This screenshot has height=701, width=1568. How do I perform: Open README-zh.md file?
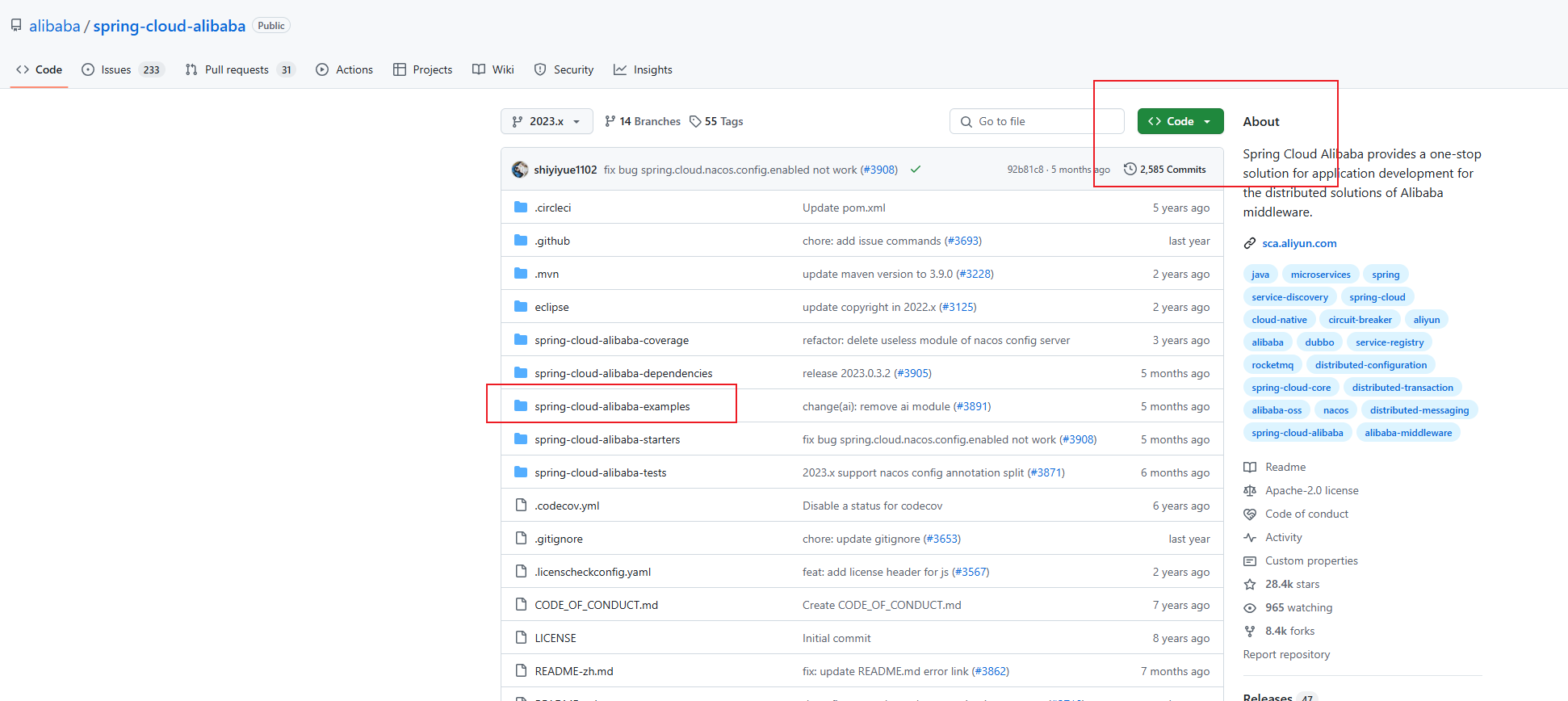pos(574,671)
